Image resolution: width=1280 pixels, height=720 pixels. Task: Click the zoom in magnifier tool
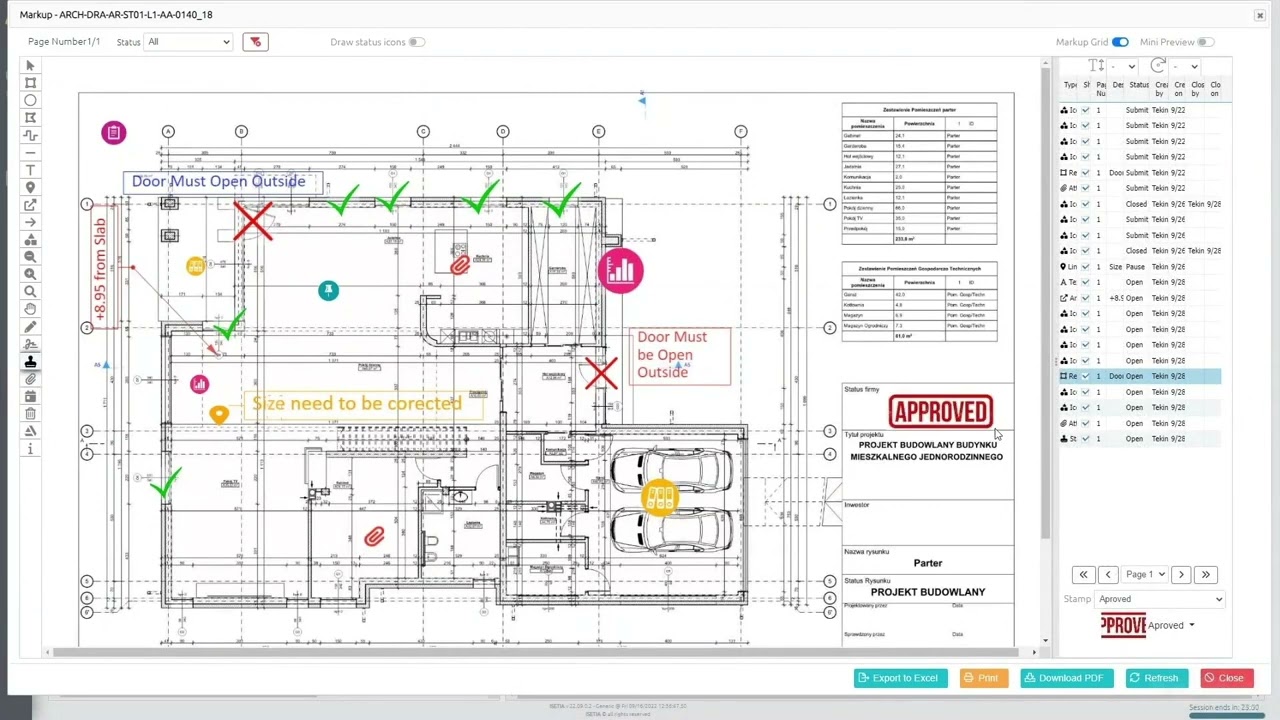(x=30, y=274)
